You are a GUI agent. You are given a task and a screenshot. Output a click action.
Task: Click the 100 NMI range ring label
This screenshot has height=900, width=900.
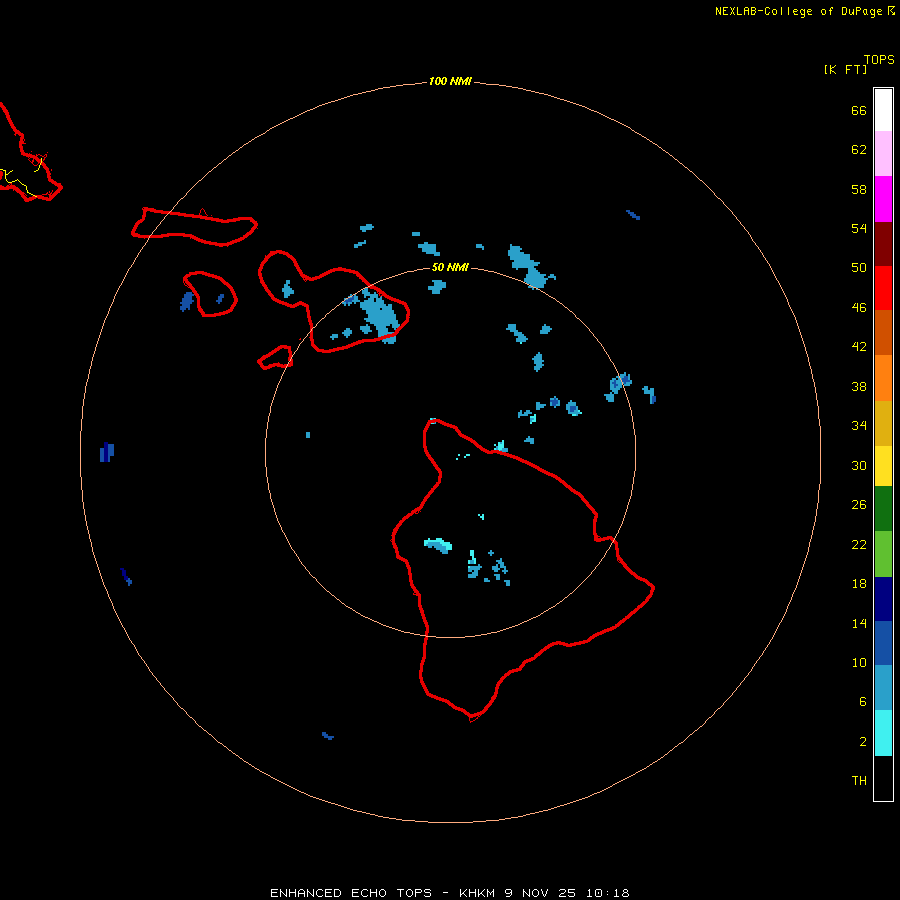pos(450,82)
